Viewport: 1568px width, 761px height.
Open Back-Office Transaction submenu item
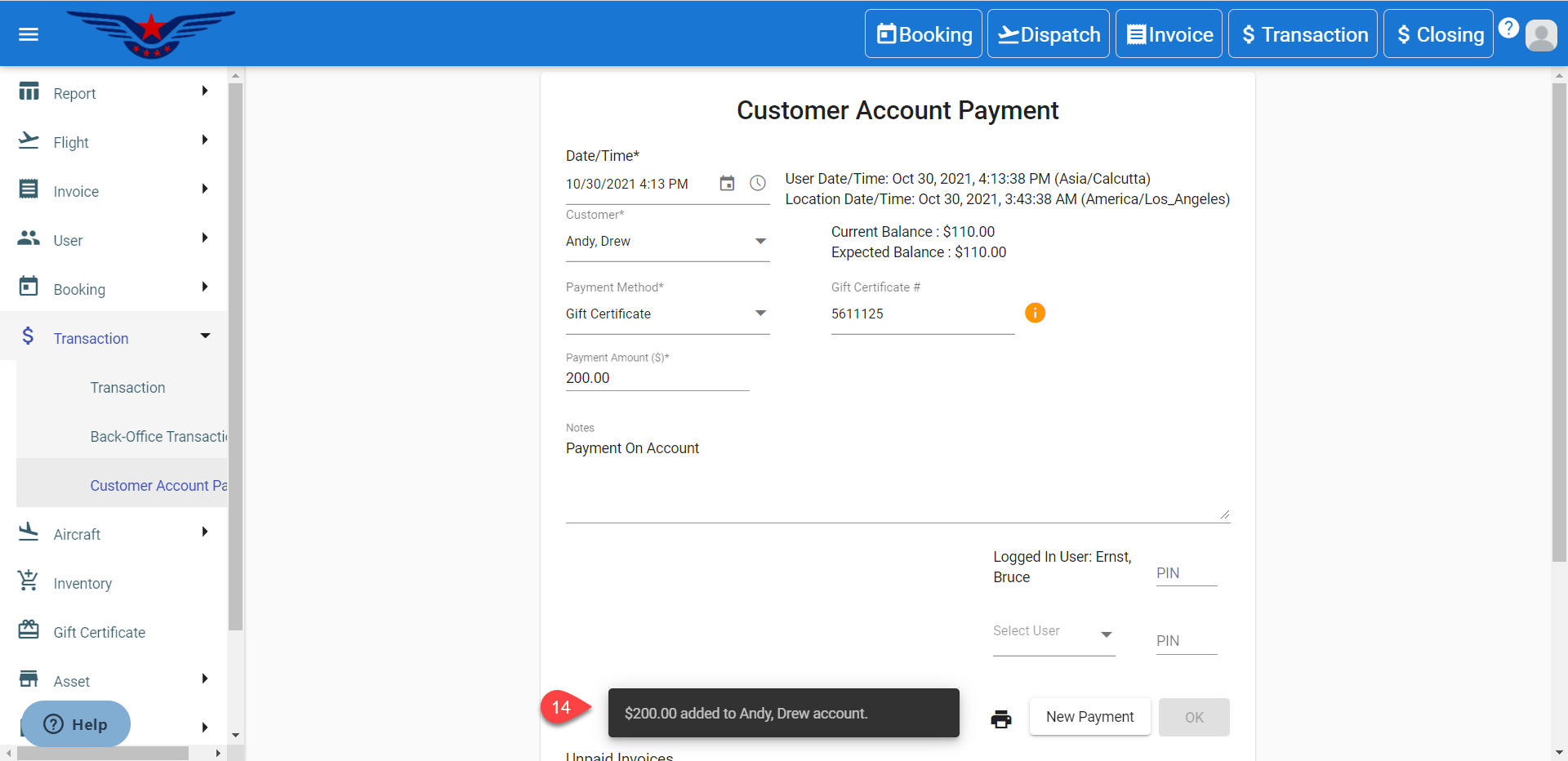tap(158, 437)
